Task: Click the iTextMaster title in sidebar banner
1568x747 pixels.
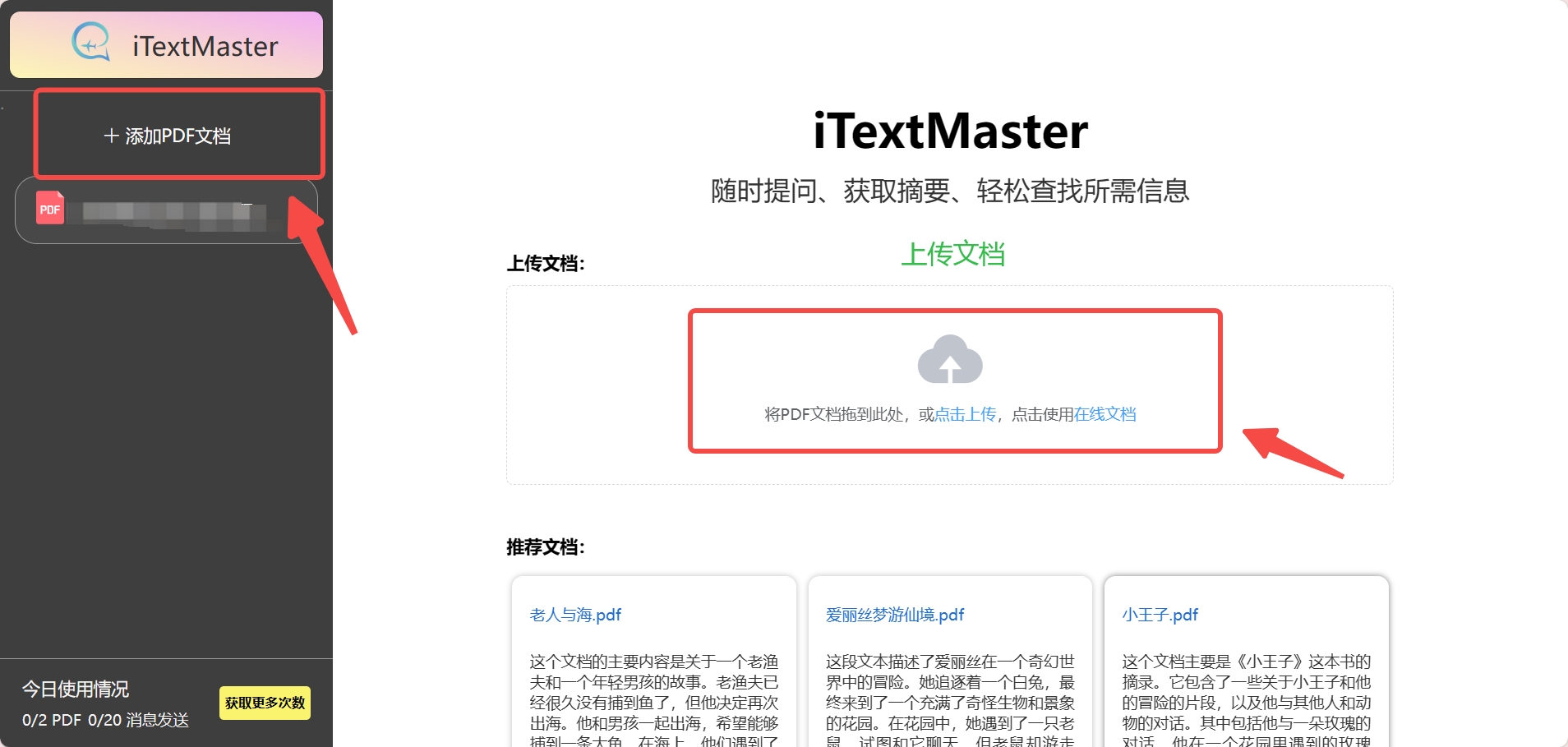Action: pyautogui.click(x=205, y=46)
